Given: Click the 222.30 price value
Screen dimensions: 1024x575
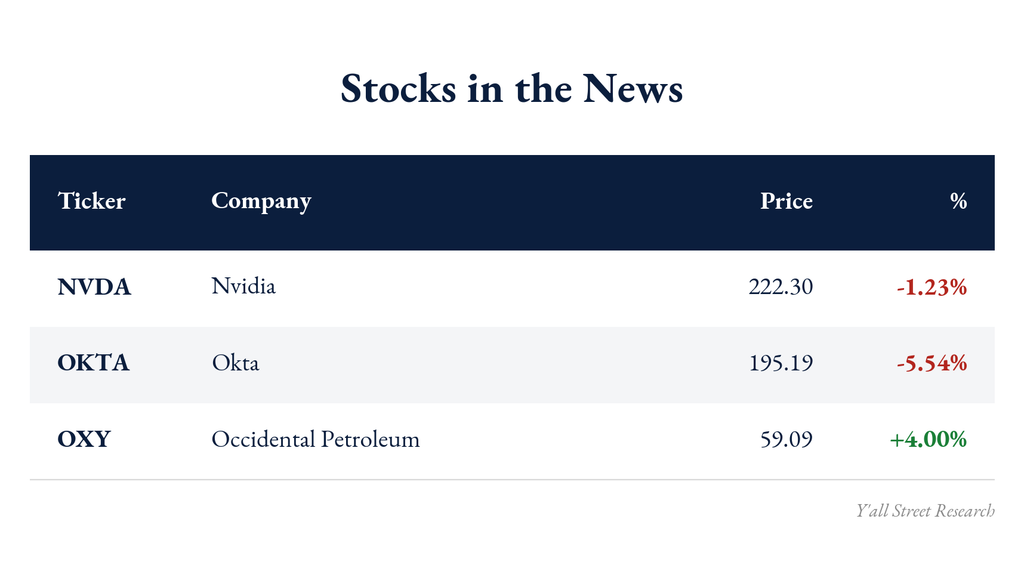Looking at the screenshot, I should coord(780,287).
